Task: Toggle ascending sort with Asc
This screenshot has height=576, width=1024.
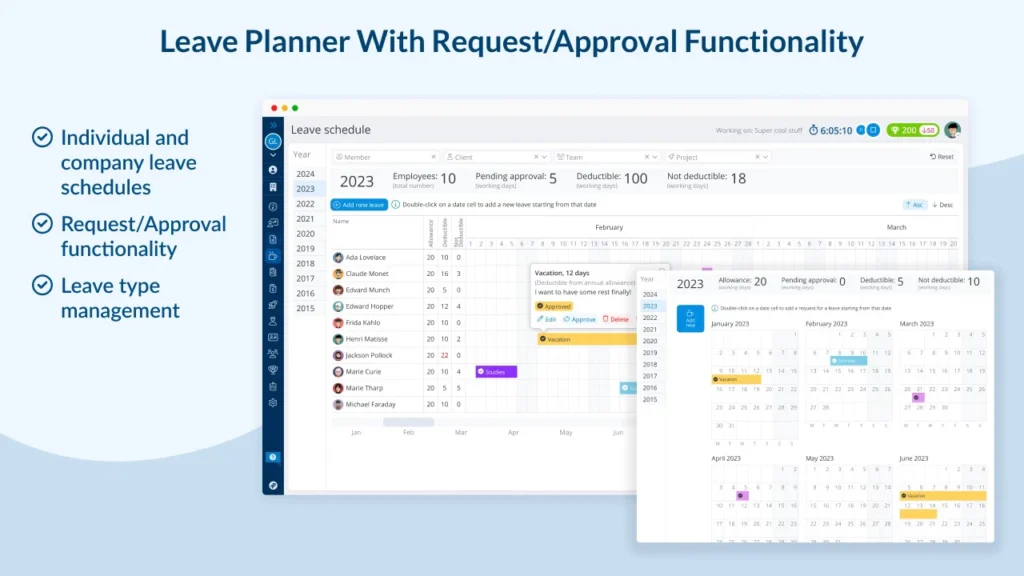Action: click(914, 204)
